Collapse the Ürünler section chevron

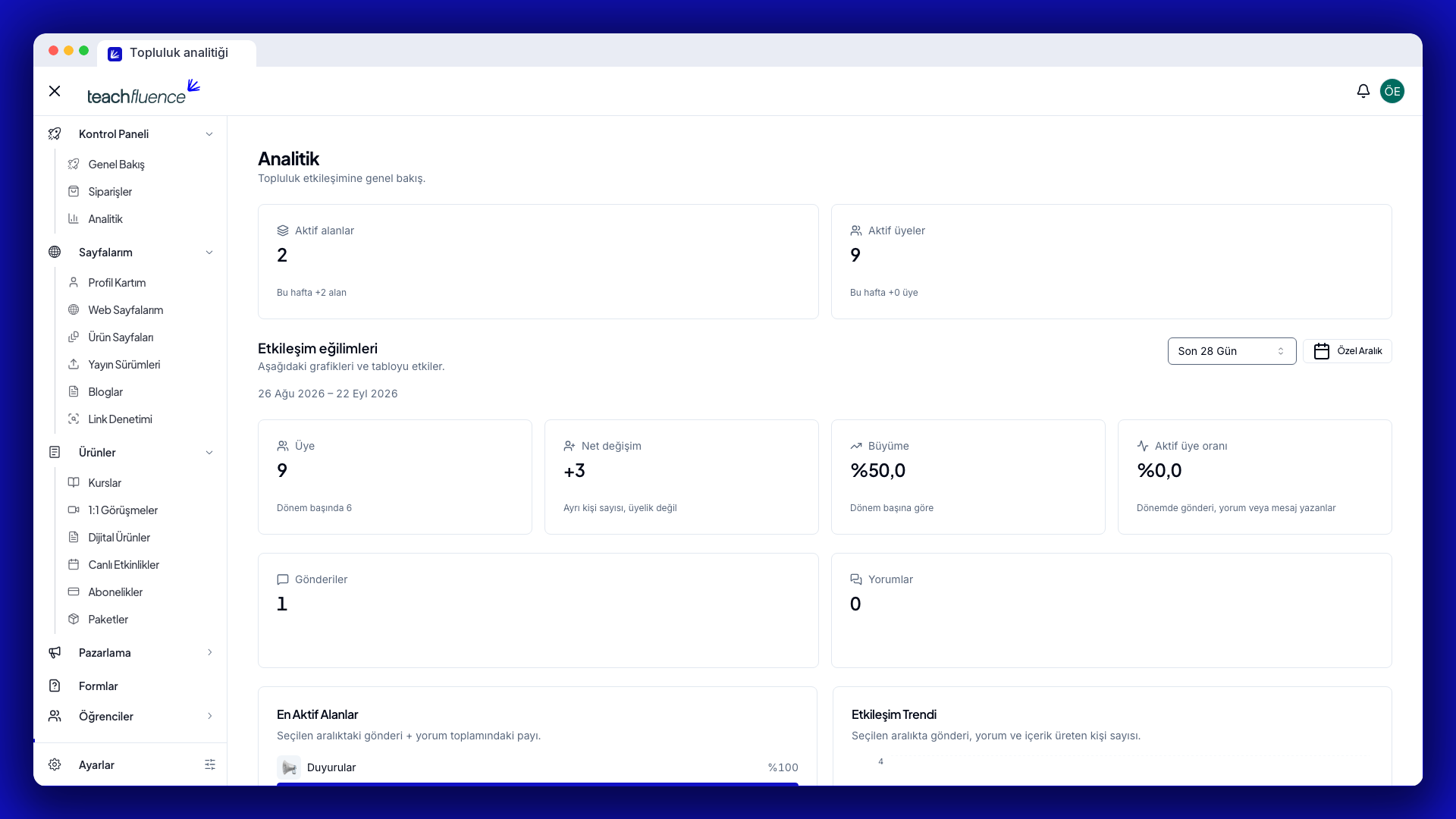pyautogui.click(x=209, y=453)
